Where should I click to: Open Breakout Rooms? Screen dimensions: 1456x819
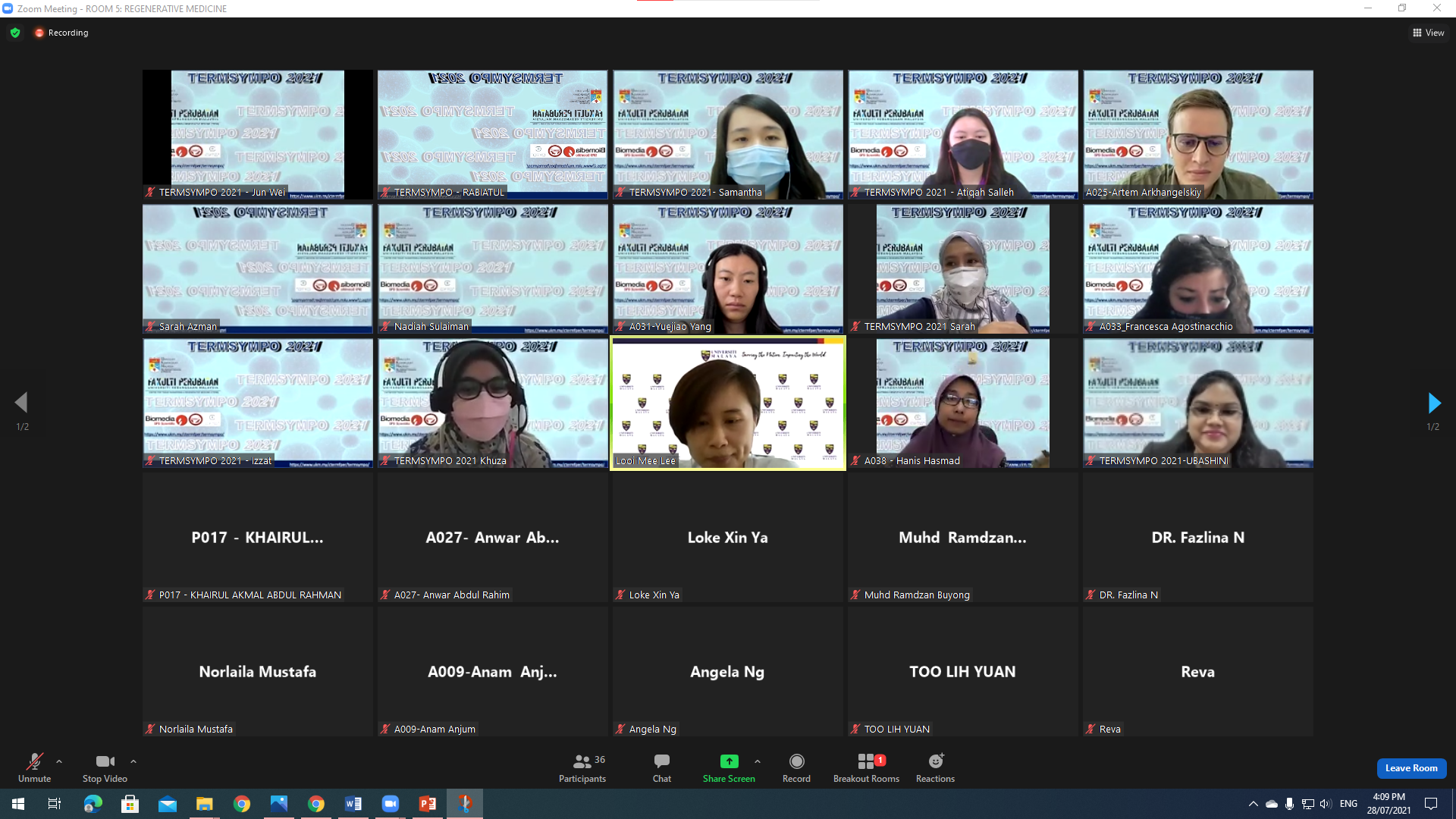[x=866, y=767]
